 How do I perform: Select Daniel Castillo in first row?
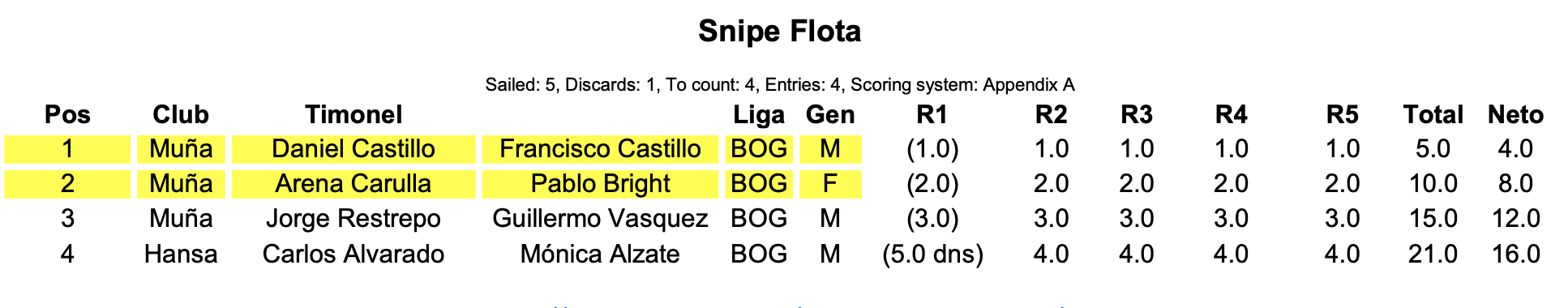[353, 149]
